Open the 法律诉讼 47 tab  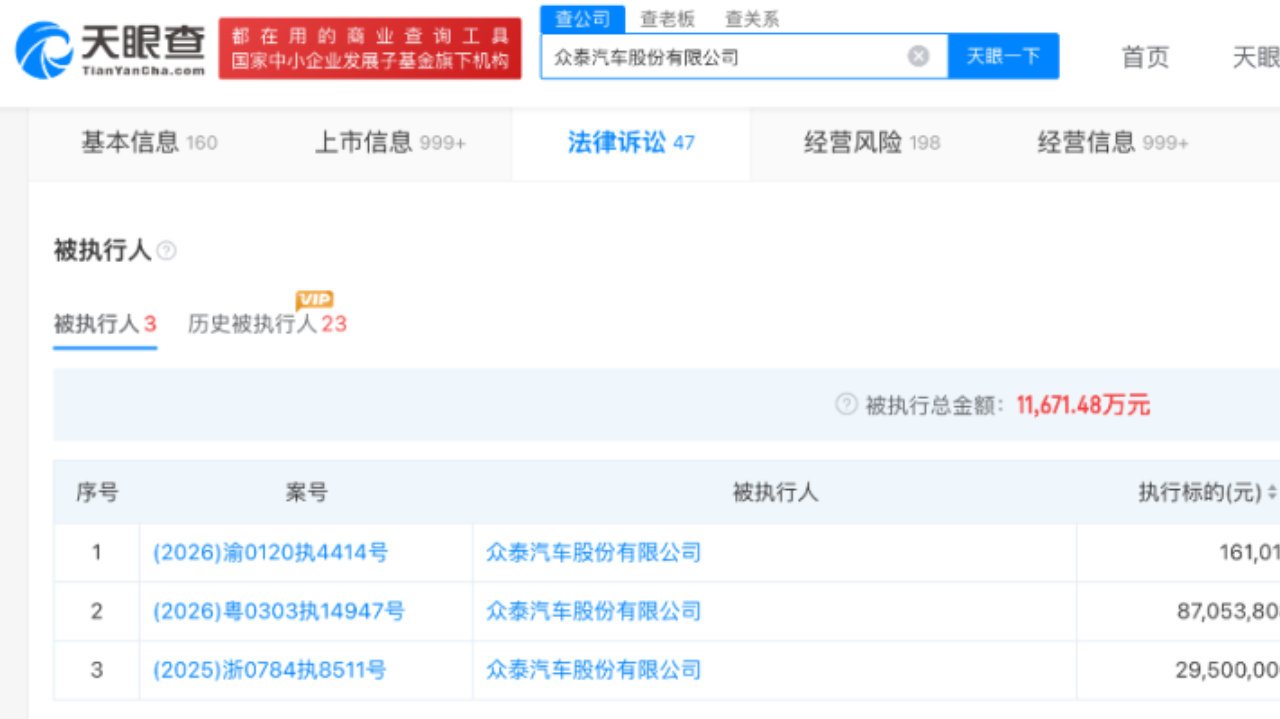pyautogui.click(x=631, y=143)
